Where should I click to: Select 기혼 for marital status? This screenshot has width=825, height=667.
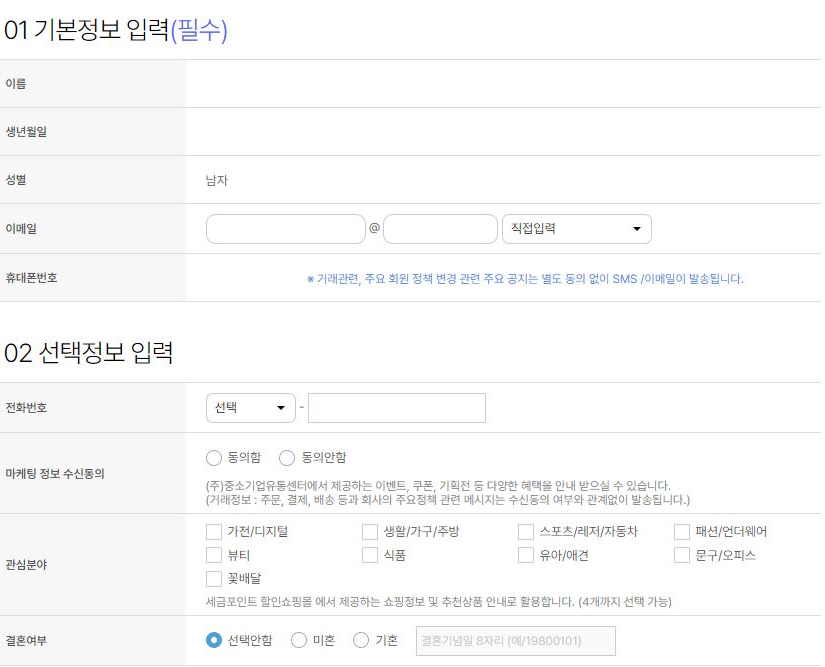coord(360,640)
